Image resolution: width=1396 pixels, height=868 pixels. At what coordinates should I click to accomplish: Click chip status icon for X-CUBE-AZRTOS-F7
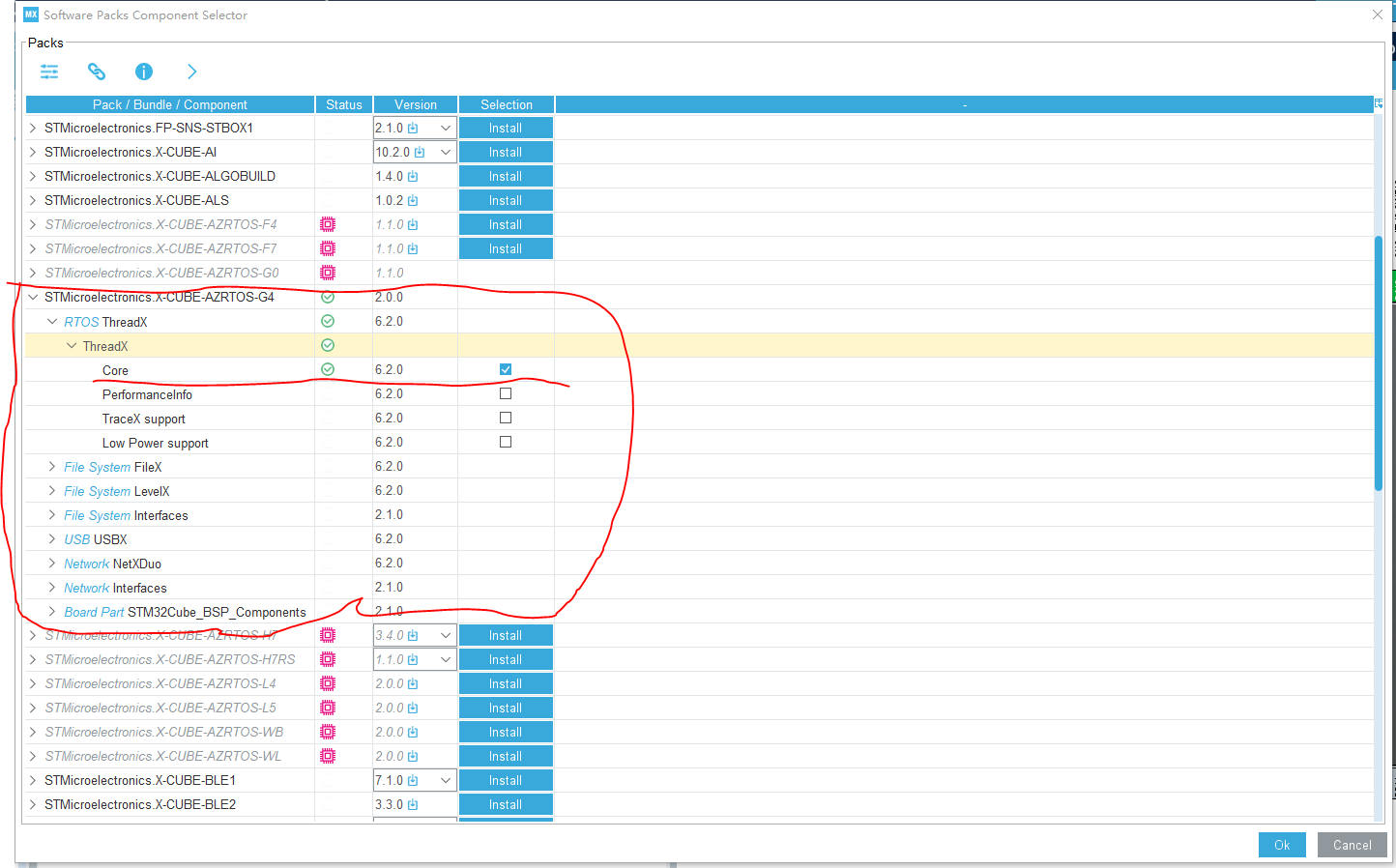point(328,248)
